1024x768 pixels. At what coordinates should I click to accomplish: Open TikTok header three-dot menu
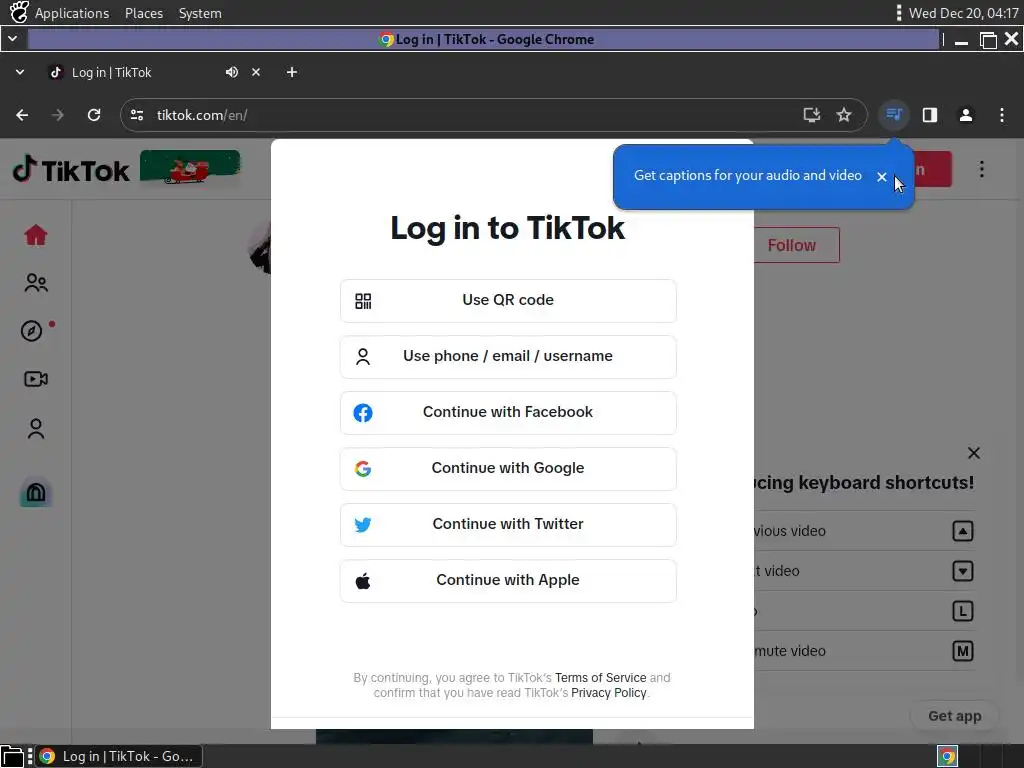point(981,169)
